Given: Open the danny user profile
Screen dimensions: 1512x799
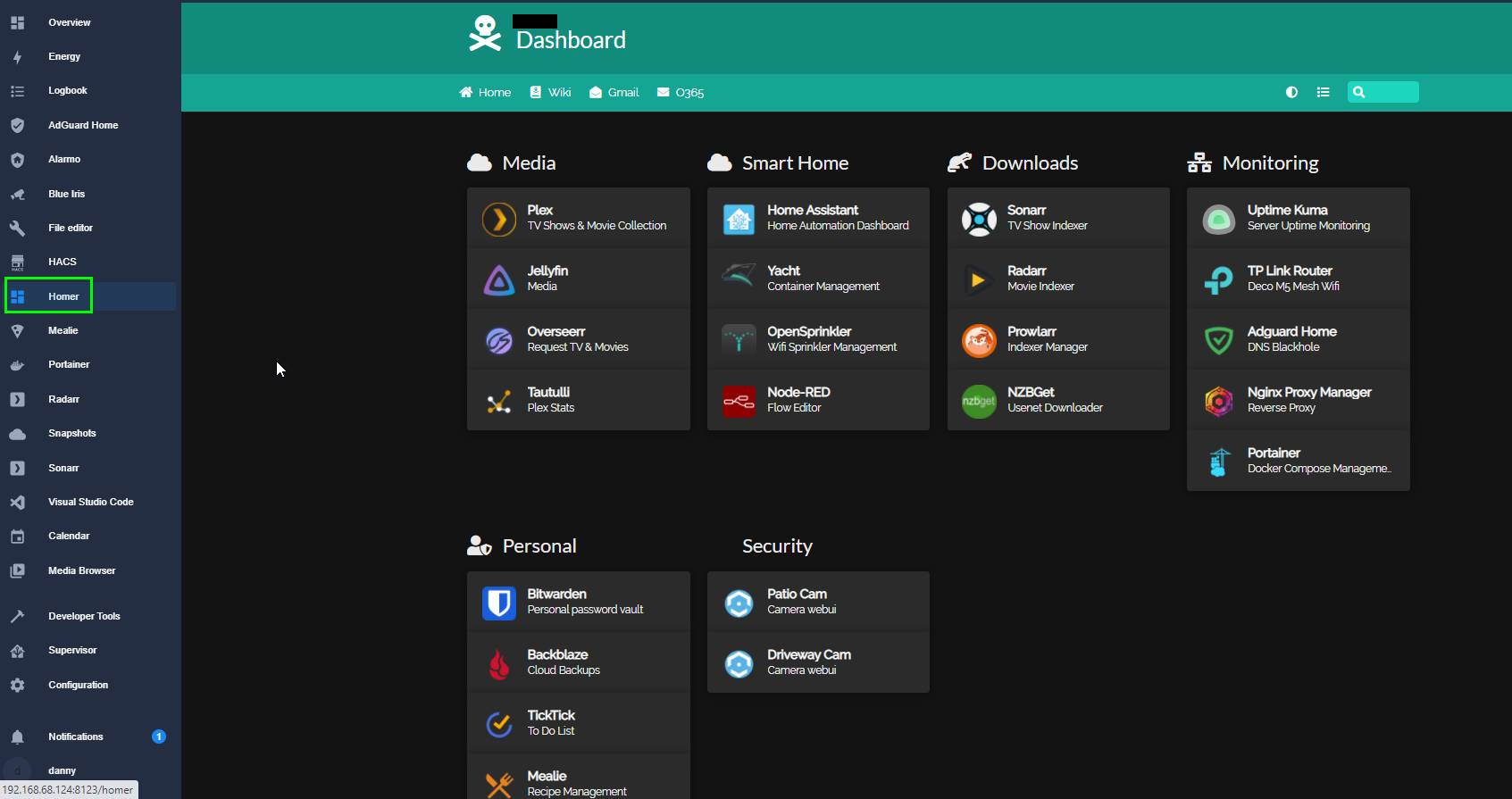Looking at the screenshot, I should point(89,770).
